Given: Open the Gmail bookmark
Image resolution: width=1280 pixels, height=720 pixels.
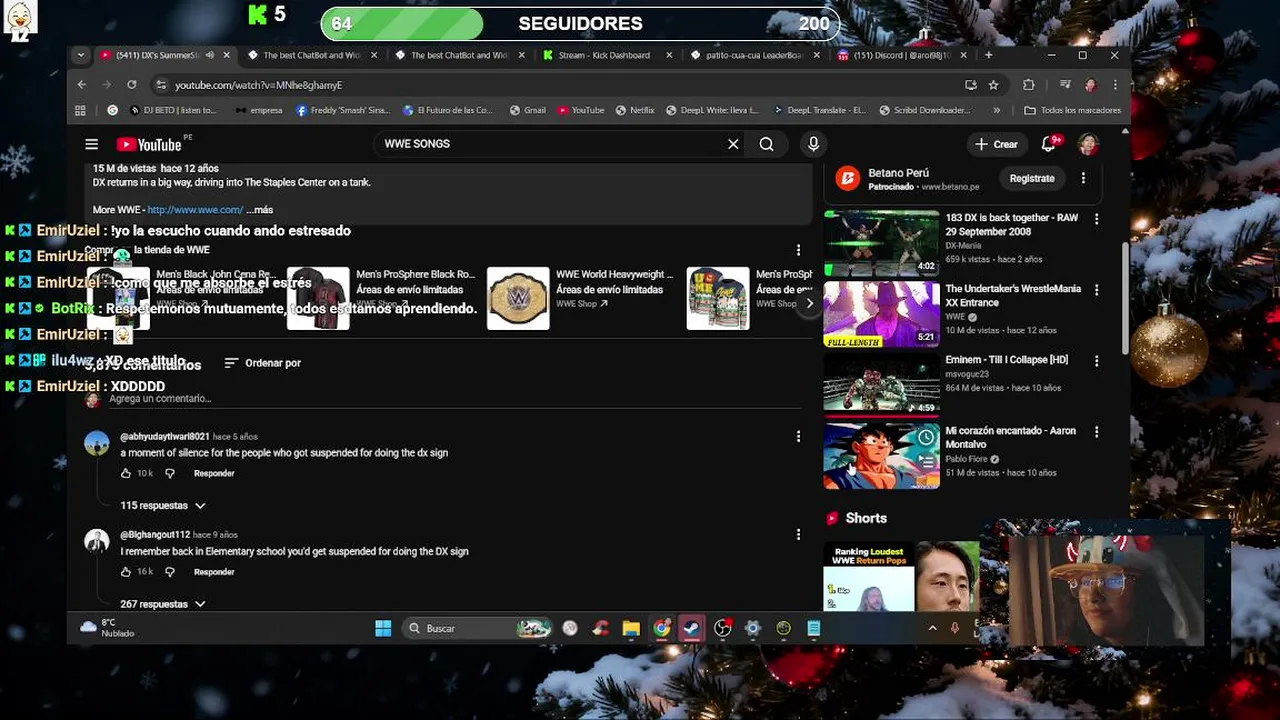Looking at the screenshot, I should tap(528, 110).
